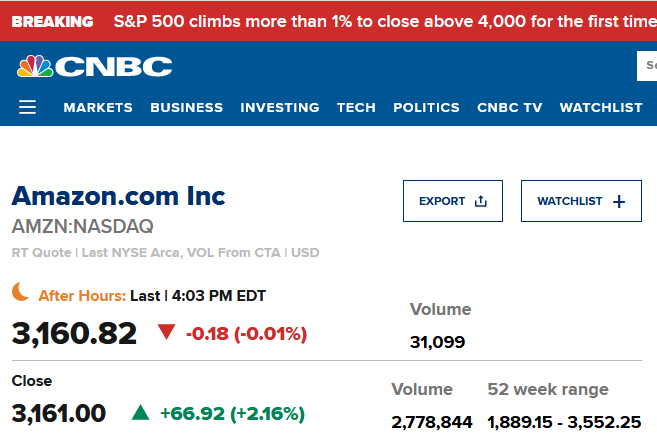Image resolution: width=657 pixels, height=441 pixels.
Task: Click the export share arrow icon
Action: (480, 201)
